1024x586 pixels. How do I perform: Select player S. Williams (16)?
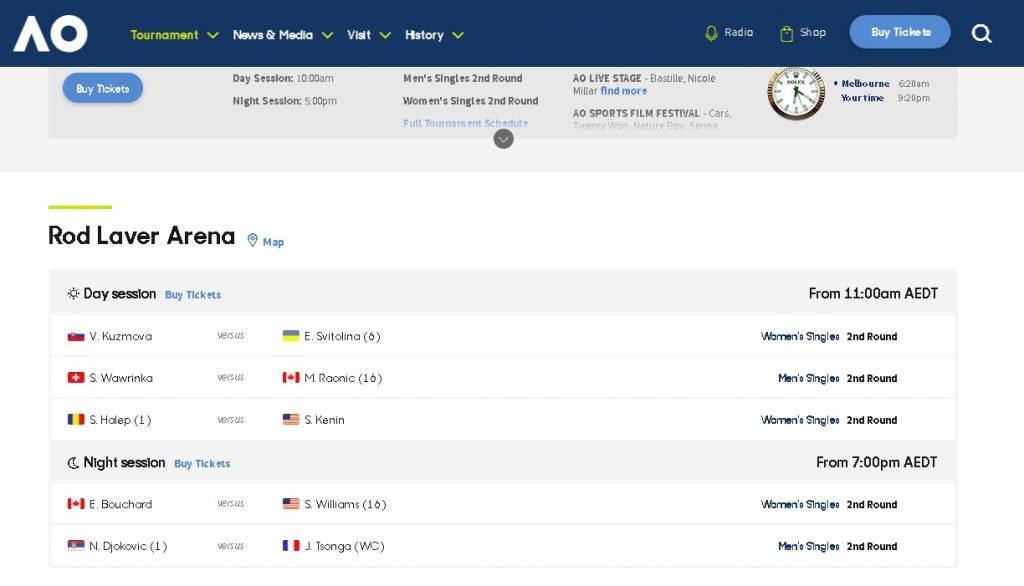pyautogui.click(x=345, y=504)
